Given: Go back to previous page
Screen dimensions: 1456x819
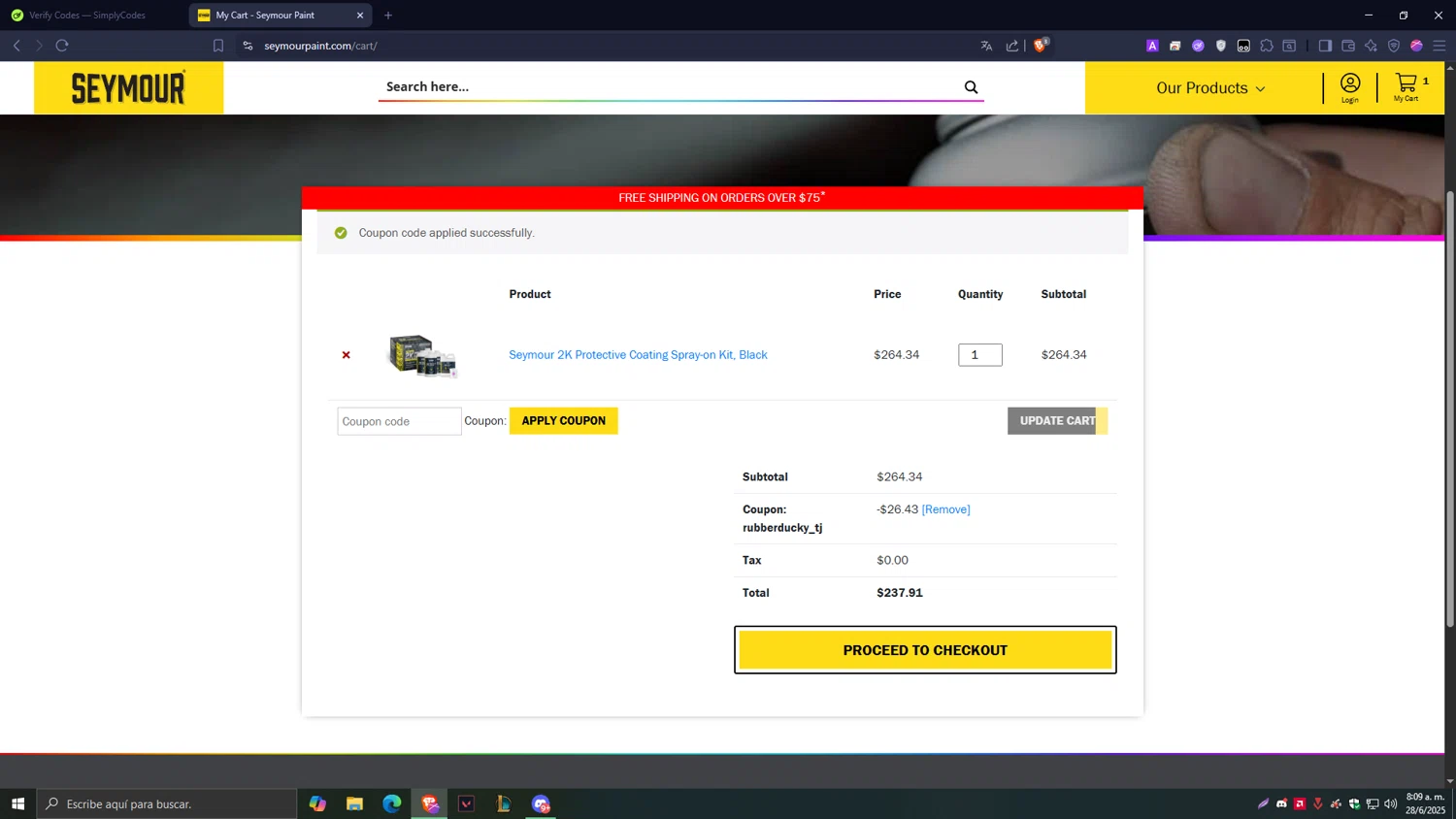Looking at the screenshot, I should [17, 46].
